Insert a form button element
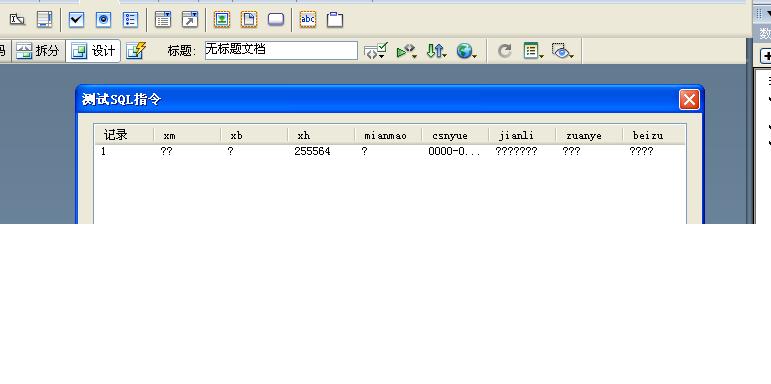This screenshot has height=384, width=771. coord(276,20)
